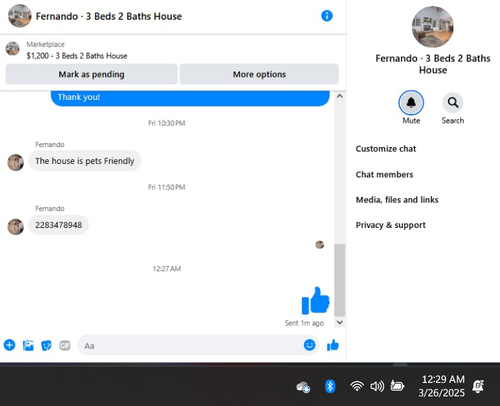Screen dimensions: 500x406
Task: Select the message '2283478948'
Action: [59, 225]
